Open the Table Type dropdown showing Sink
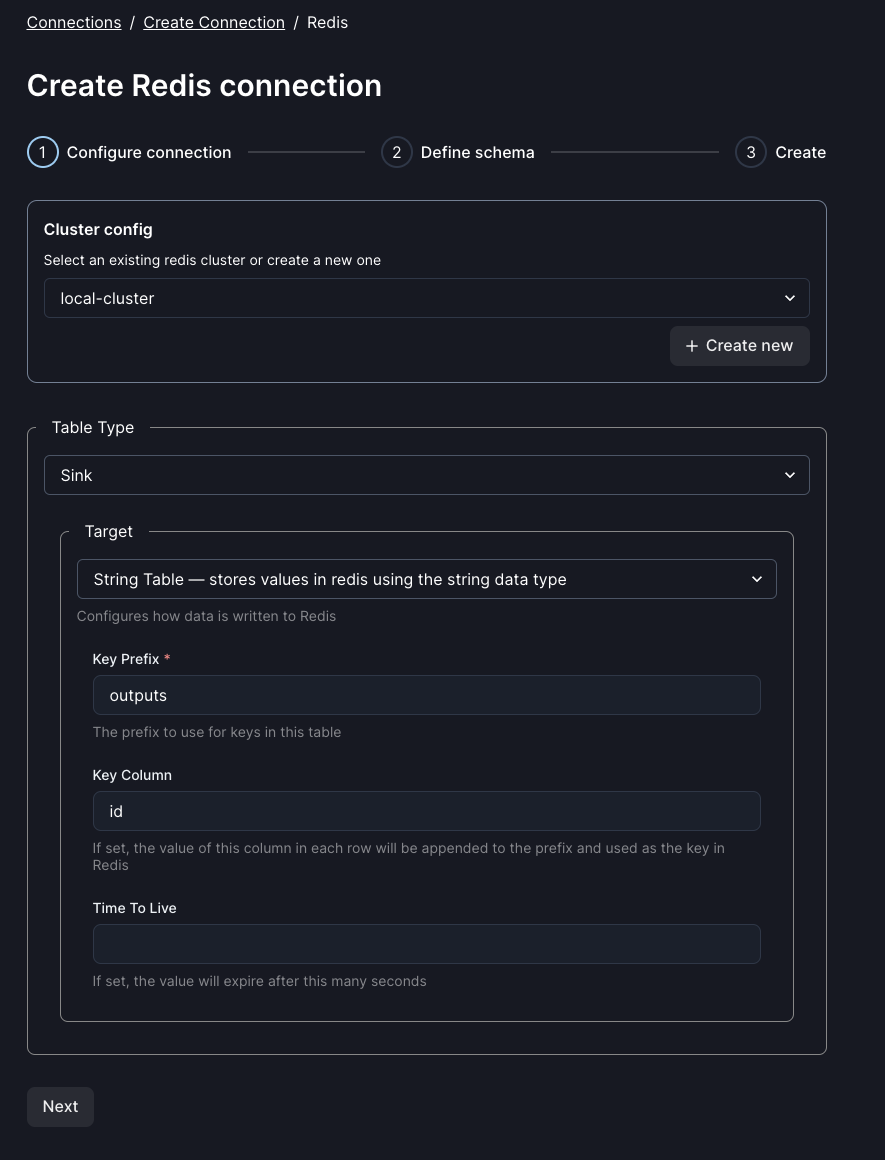This screenshot has width=885, height=1160. 427,475
